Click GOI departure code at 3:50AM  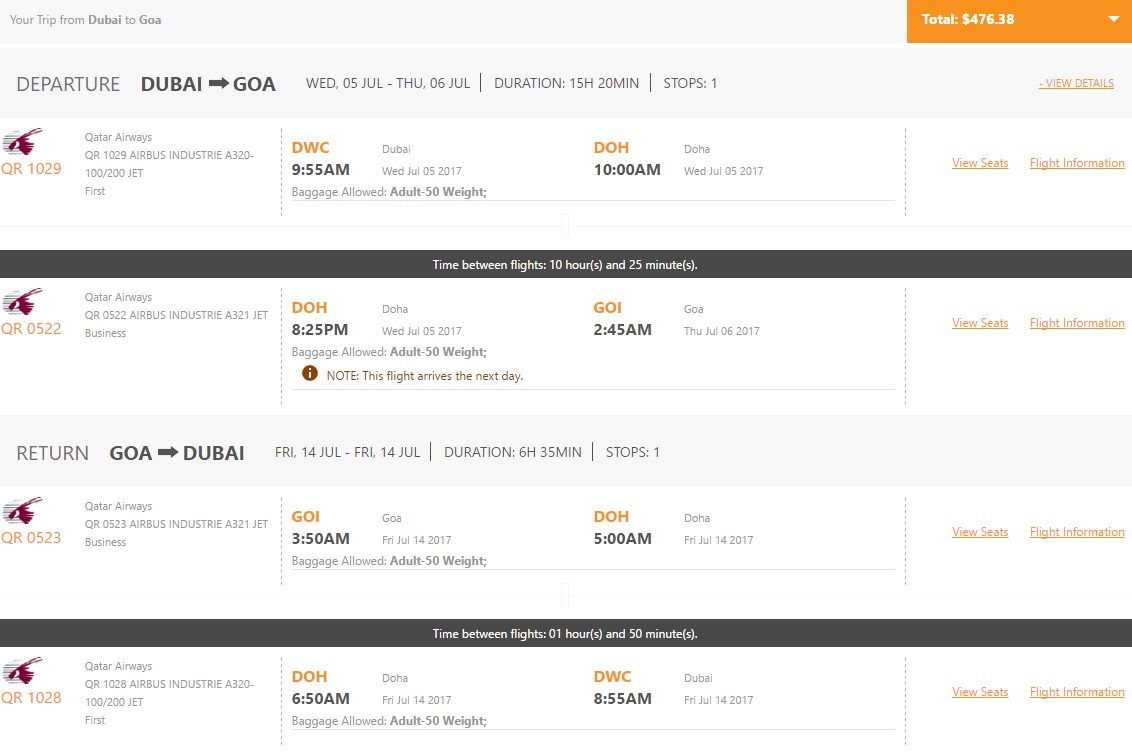(305, 517)
